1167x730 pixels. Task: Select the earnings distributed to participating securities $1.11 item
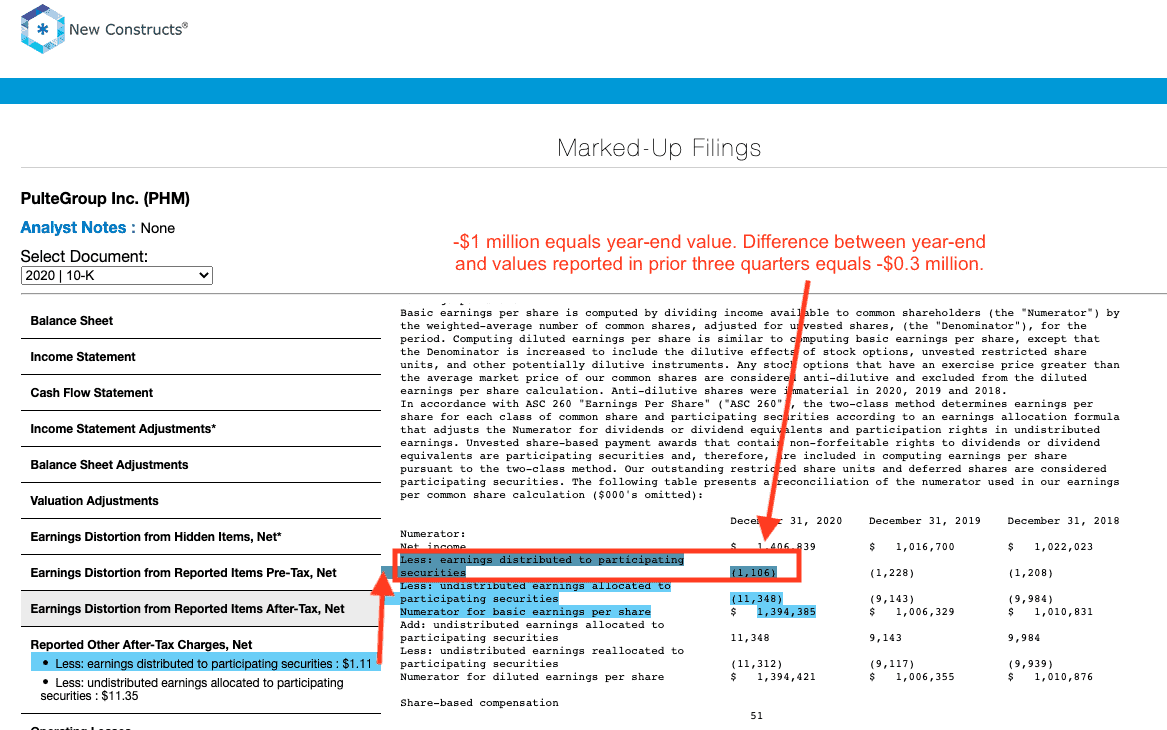205,663
